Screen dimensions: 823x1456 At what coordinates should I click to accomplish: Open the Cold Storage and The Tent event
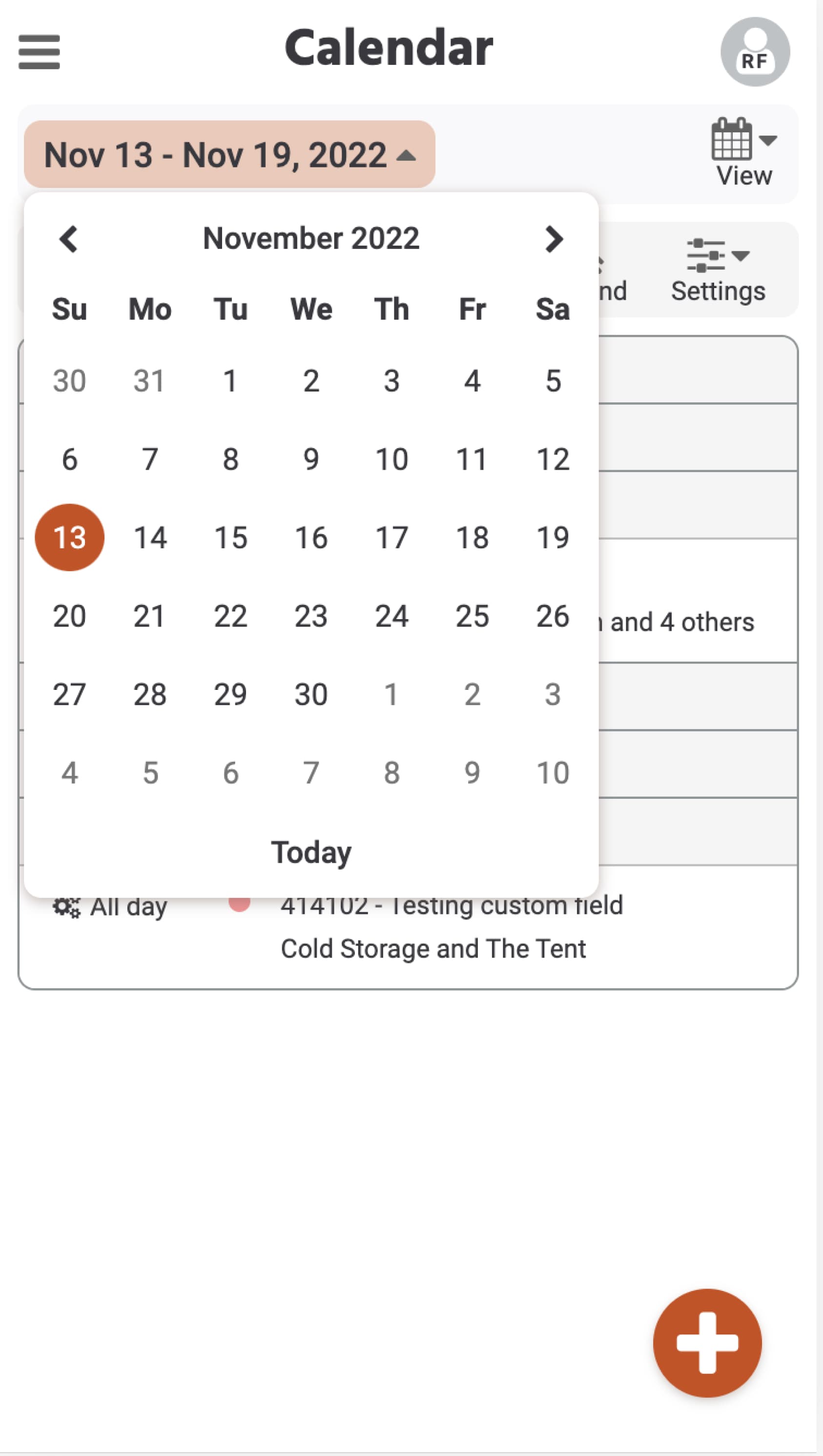pos(433,948)
